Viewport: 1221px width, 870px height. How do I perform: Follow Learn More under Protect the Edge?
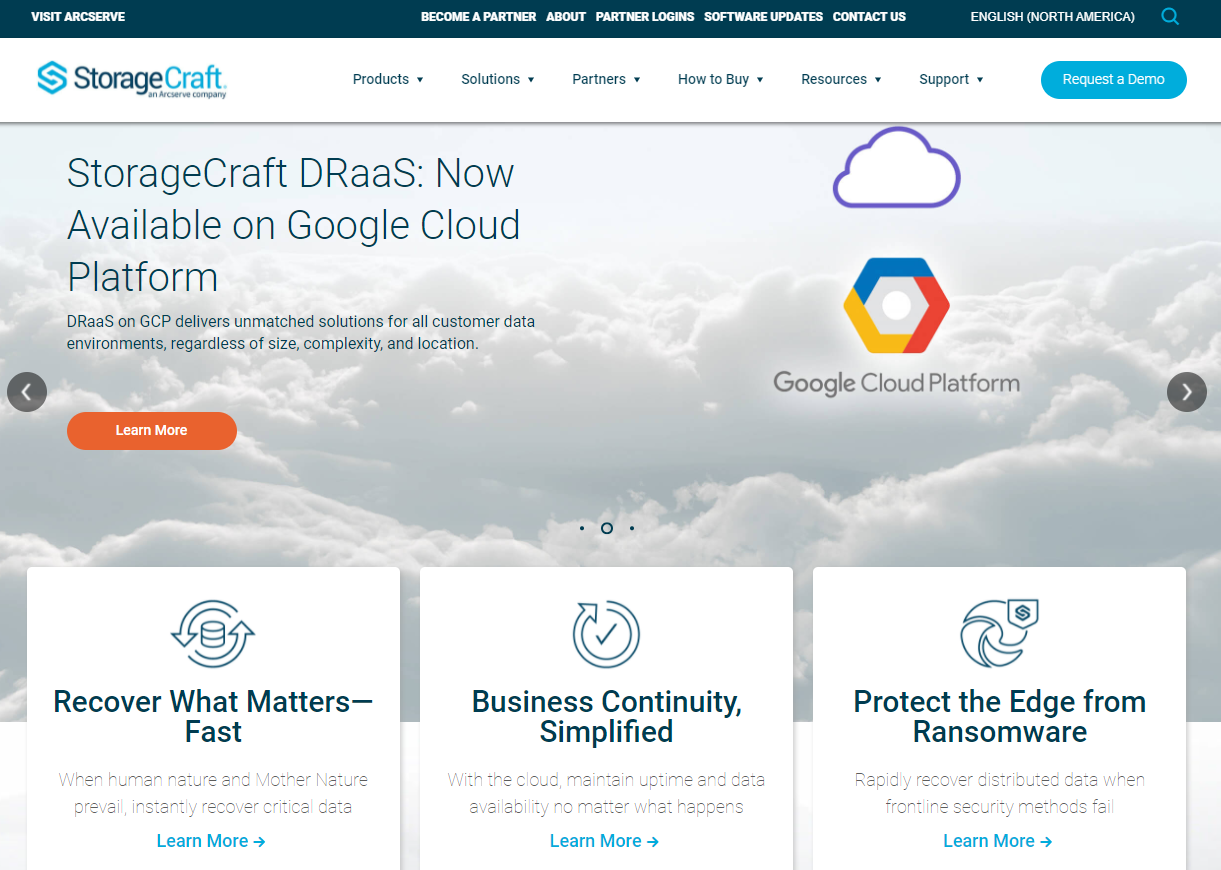[998, 841]
